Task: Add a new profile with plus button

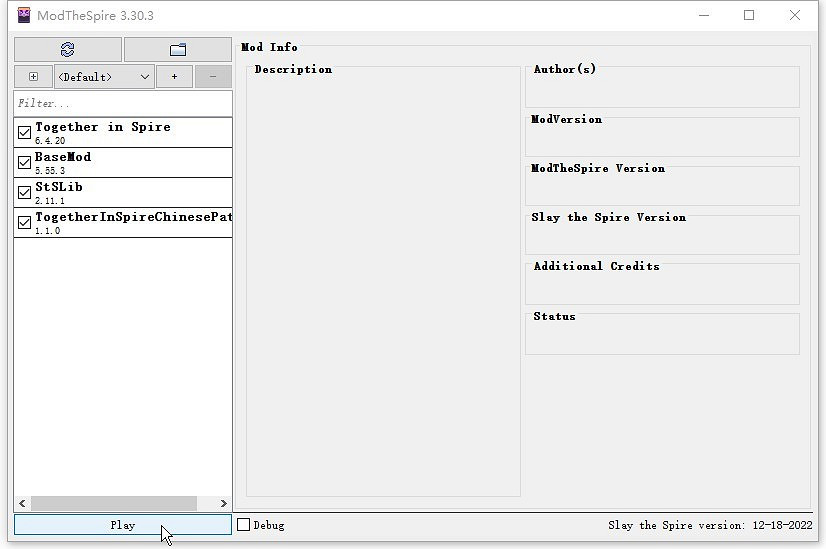Action: coord(174,77)
